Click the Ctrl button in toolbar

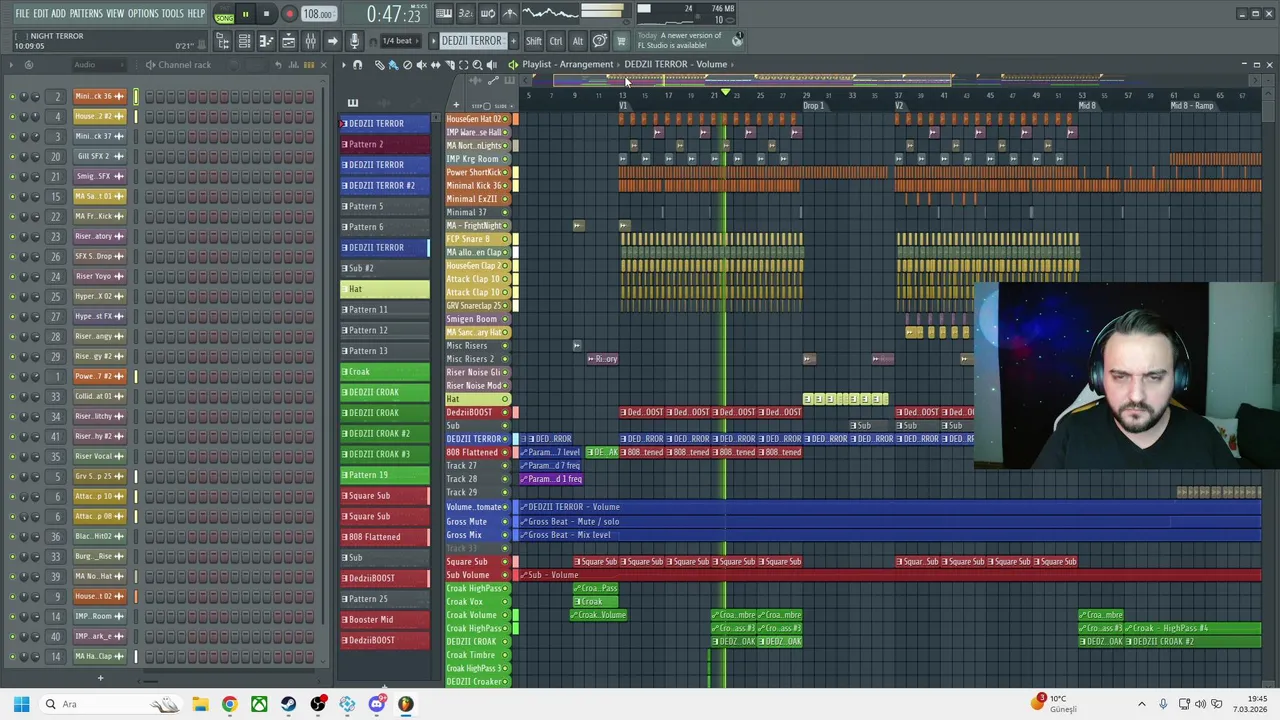click(x=556, y=41)
